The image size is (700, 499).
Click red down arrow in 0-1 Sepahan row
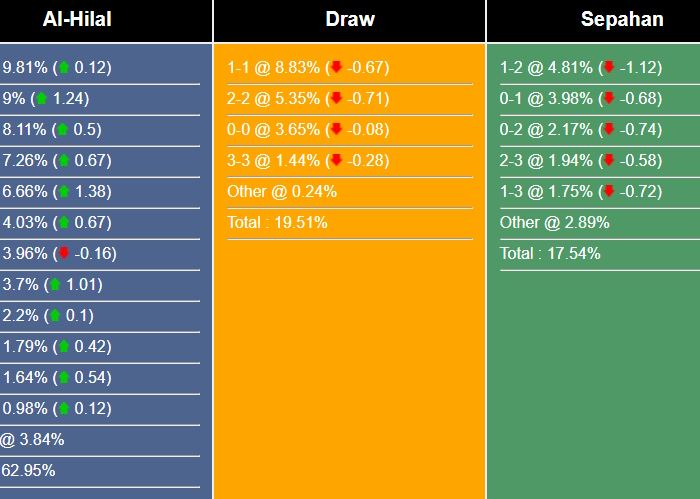click(x=609, y=99)
